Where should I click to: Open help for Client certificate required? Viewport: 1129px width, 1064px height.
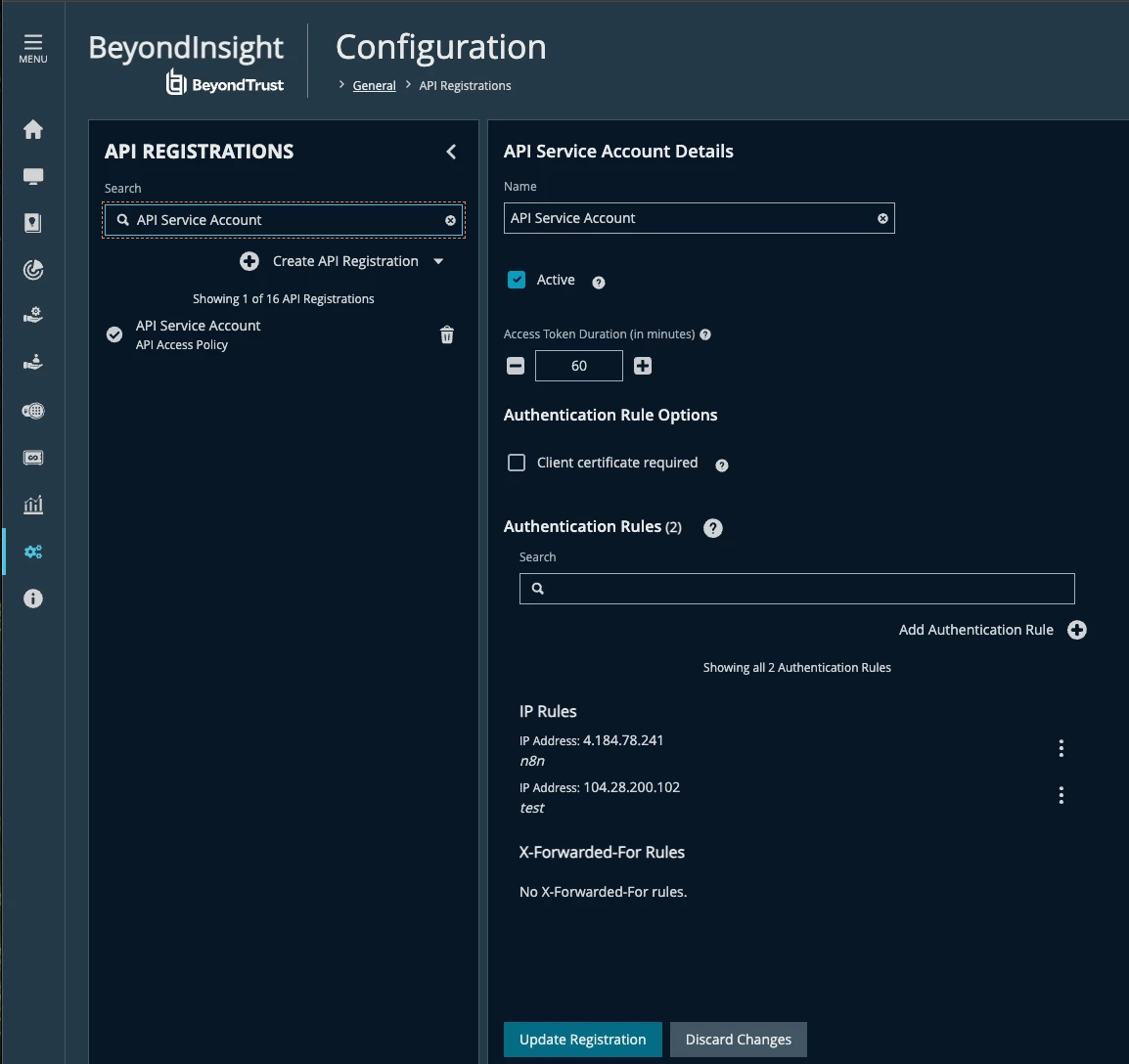(x=721, y=465)
